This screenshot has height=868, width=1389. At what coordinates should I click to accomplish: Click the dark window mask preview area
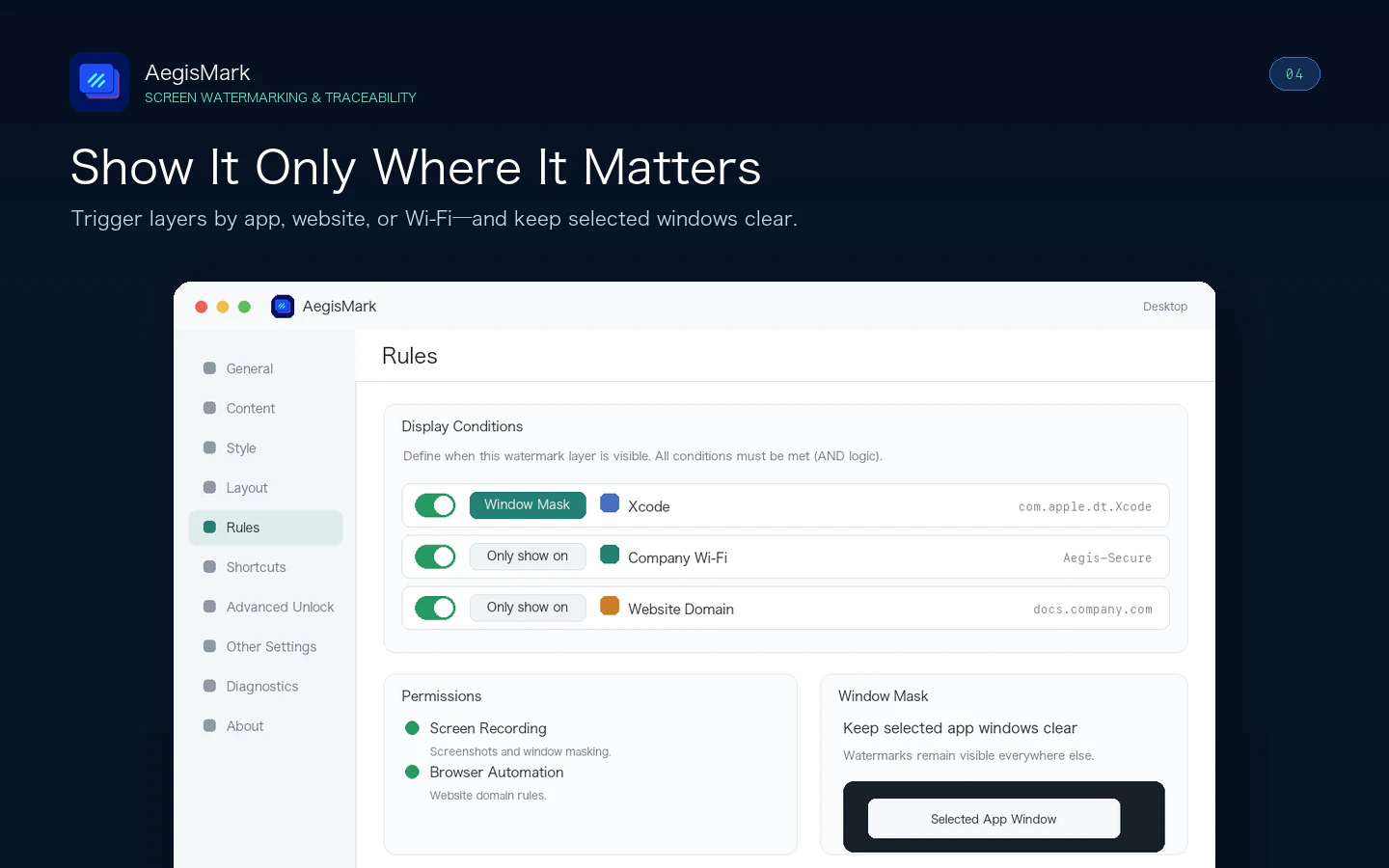[x=1004, y=817]
